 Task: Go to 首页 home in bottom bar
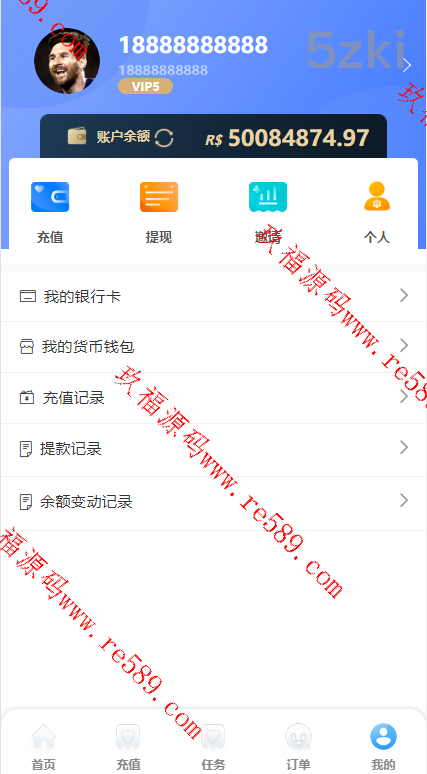tap(43, 747)
